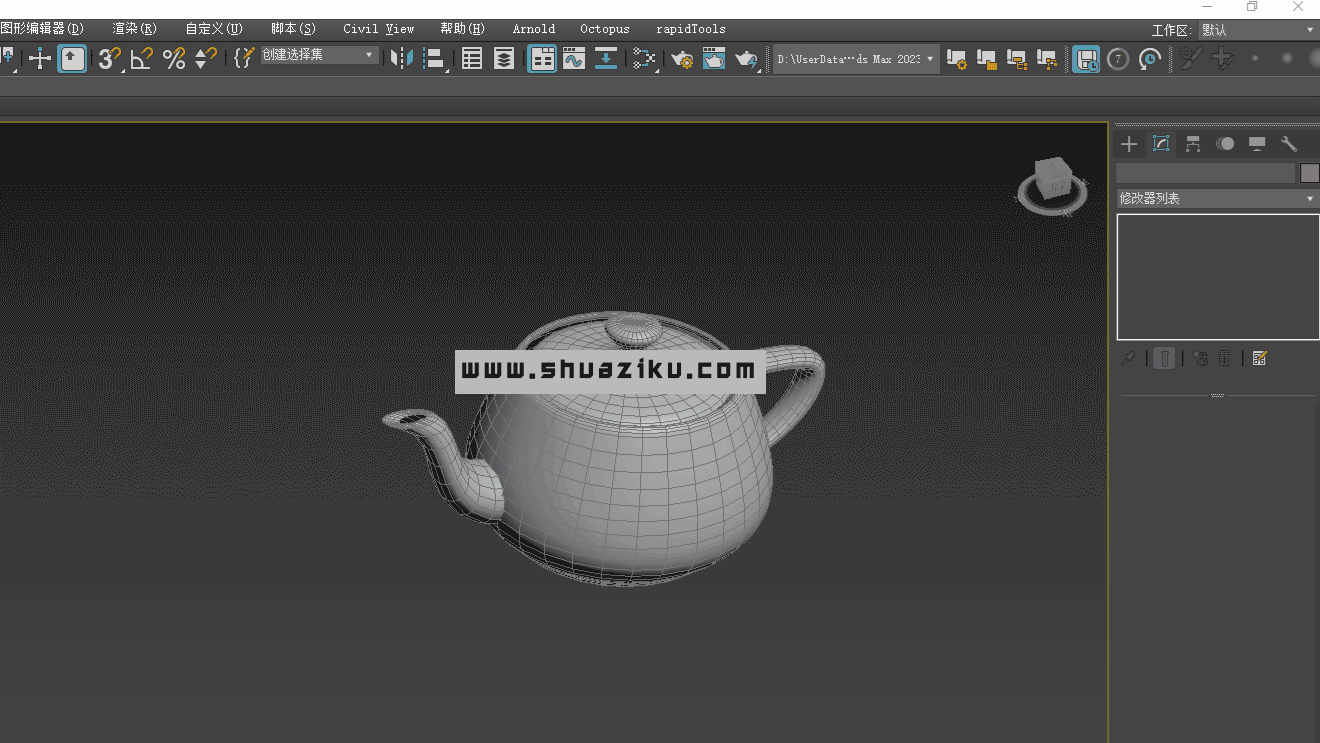This screenshot has height=743, width=1320.
Task: Toggle Angle Snap on toolbar
Action: pyautogui.click(x=141, y=59)
